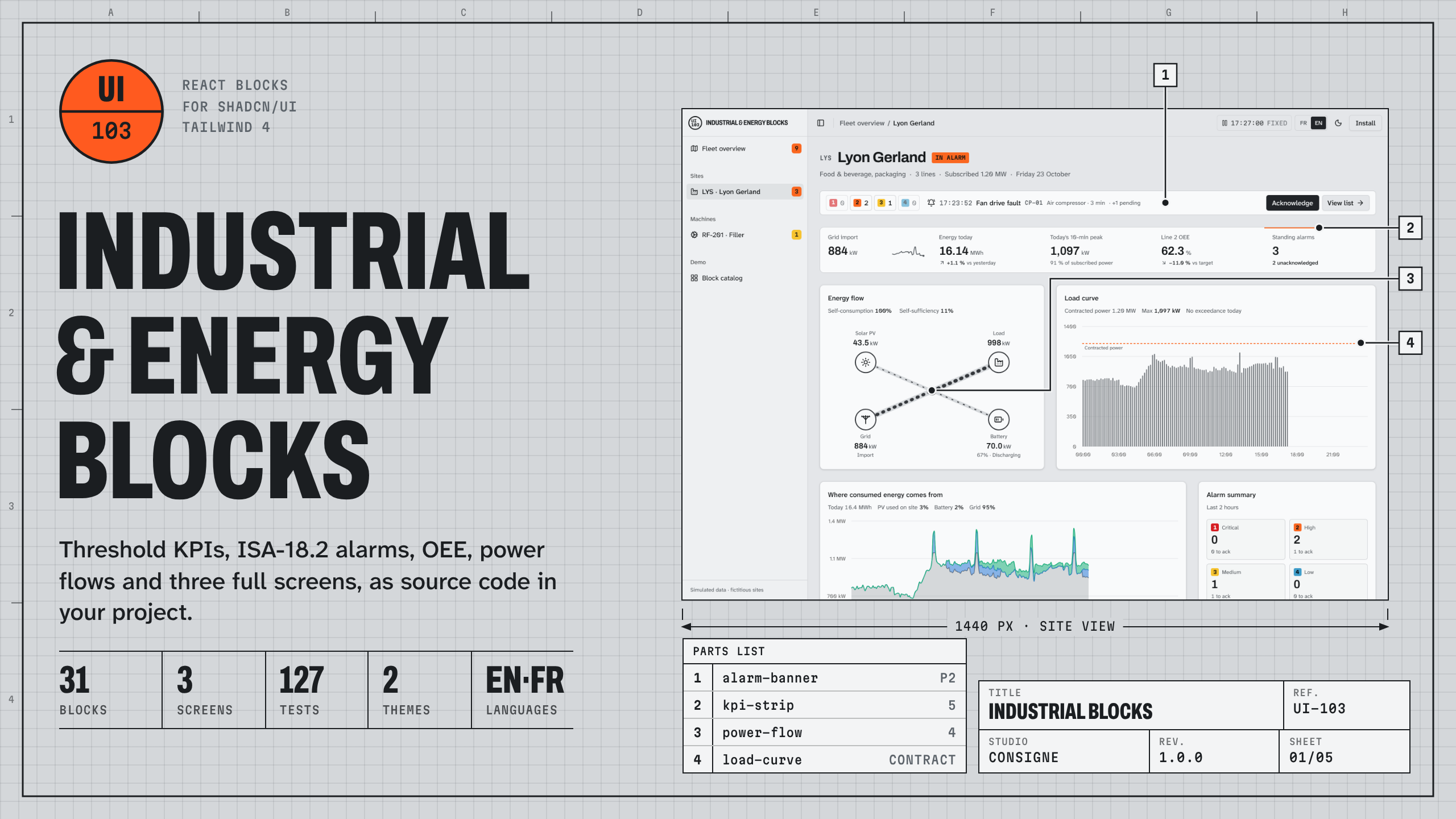Click the orange badge 9 on Fleet overview
The width and height of the screenshot is (1456, 819).
[x=796, y=148]
